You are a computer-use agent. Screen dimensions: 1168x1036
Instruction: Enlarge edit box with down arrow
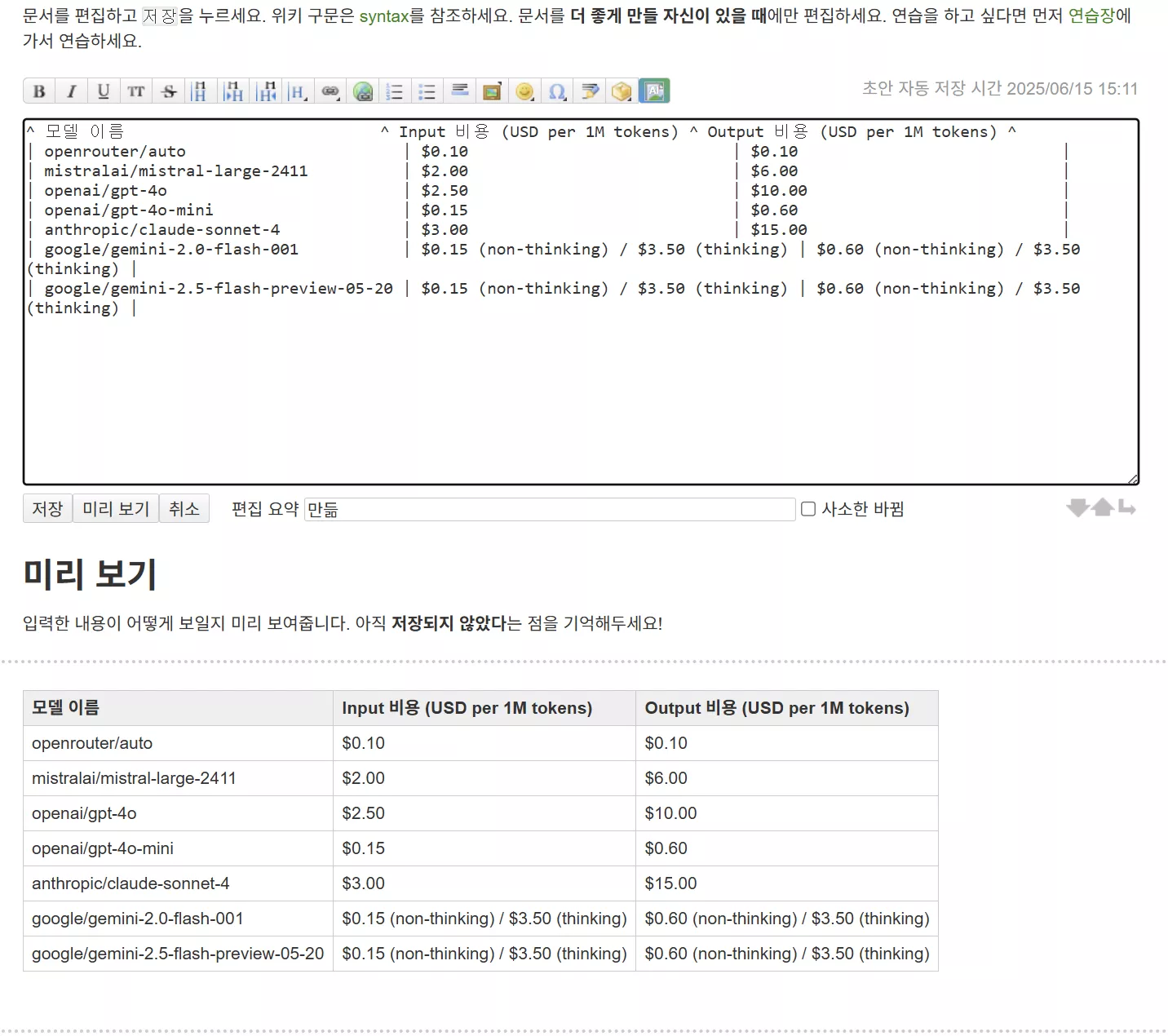pos(1077,508)
